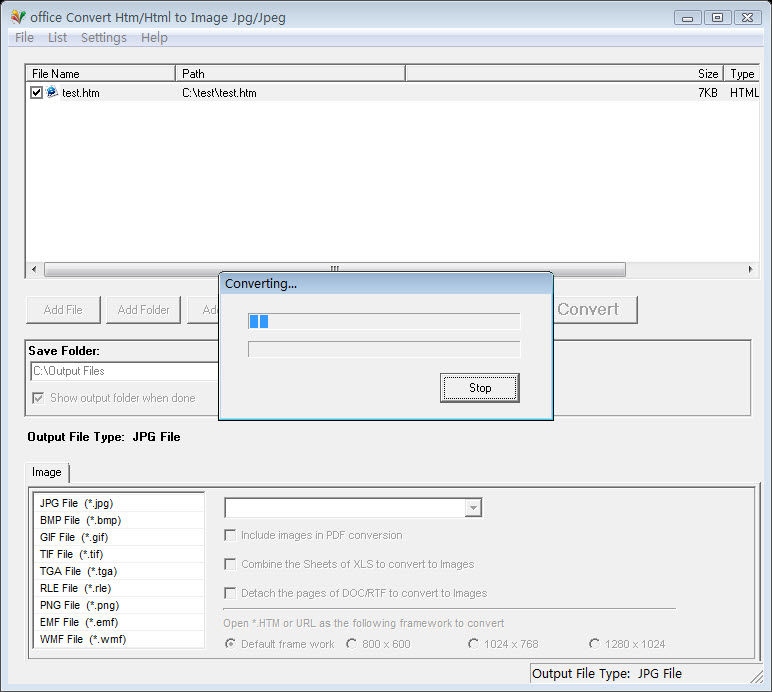This screenshot has height=692, width=772.
Task: Uncheck the test.htm file checkbox
Action: point(36,93)
